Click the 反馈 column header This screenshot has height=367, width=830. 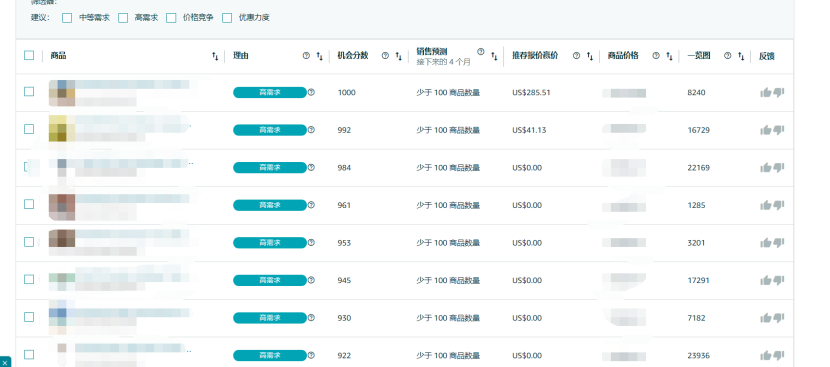(766, 56)
